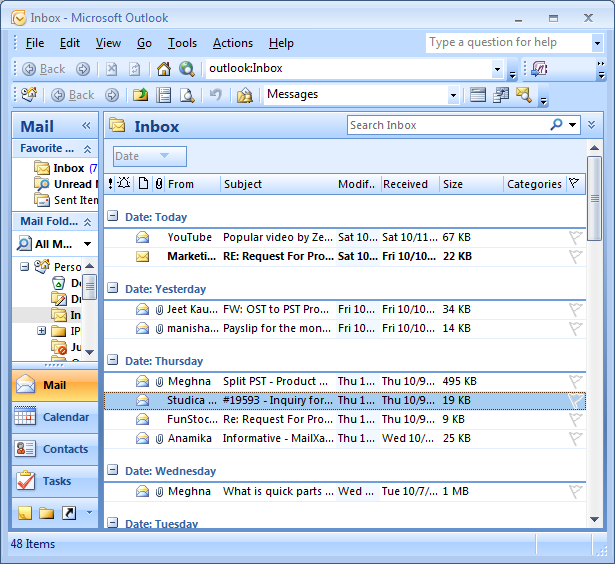The image size is (615, 564).
Task: Toggle flag on Anamika Informative message
Action: [x=576, y=438]
